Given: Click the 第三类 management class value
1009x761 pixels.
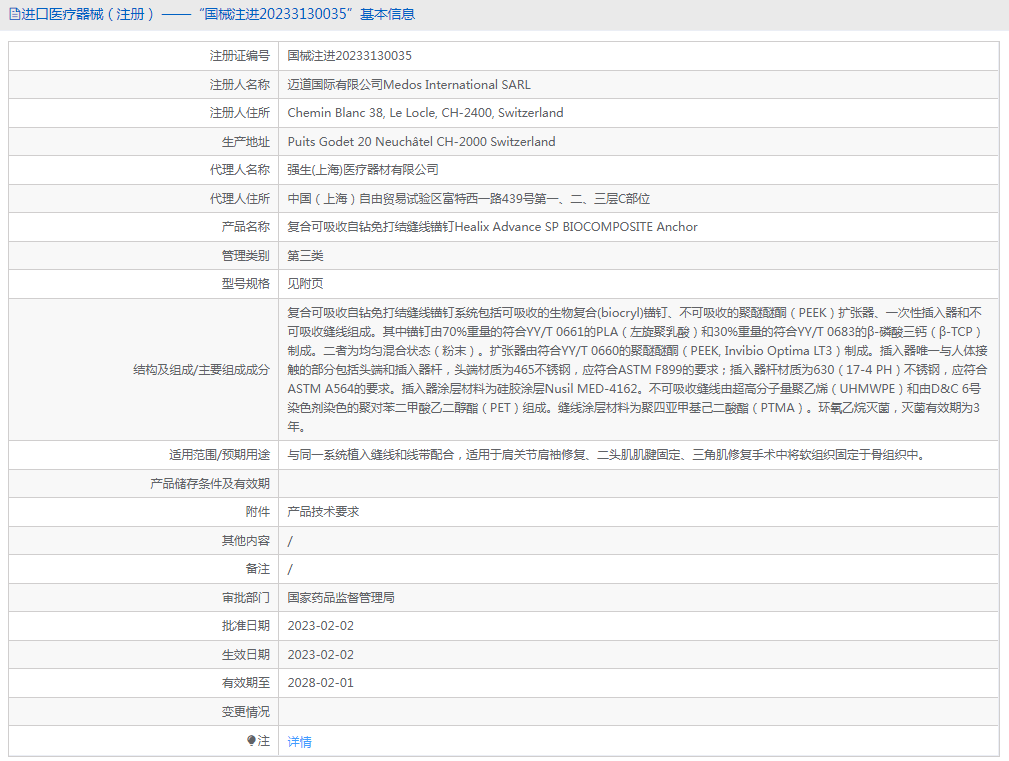Looking at the screenshot, I should (305, 256).
